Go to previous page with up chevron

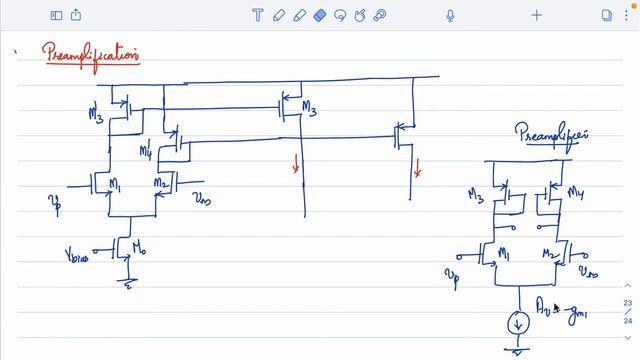628,285
